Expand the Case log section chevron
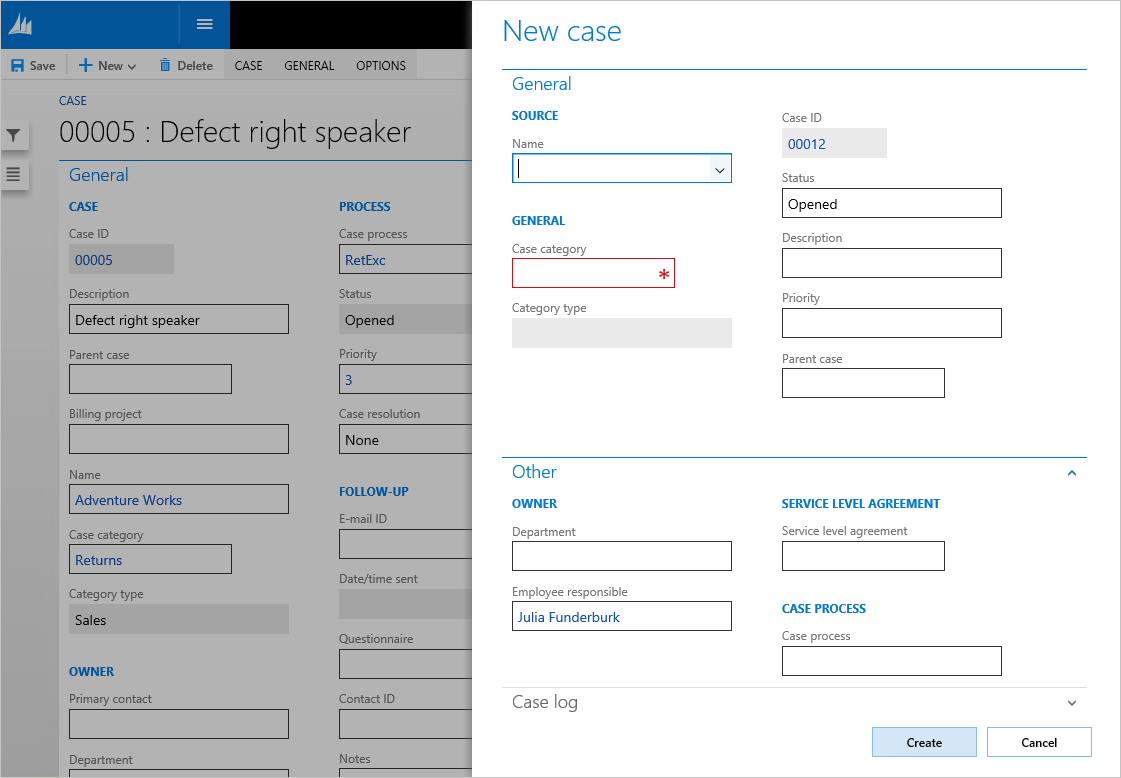This screenshot has width=1121, height=778. point(1072,703)
